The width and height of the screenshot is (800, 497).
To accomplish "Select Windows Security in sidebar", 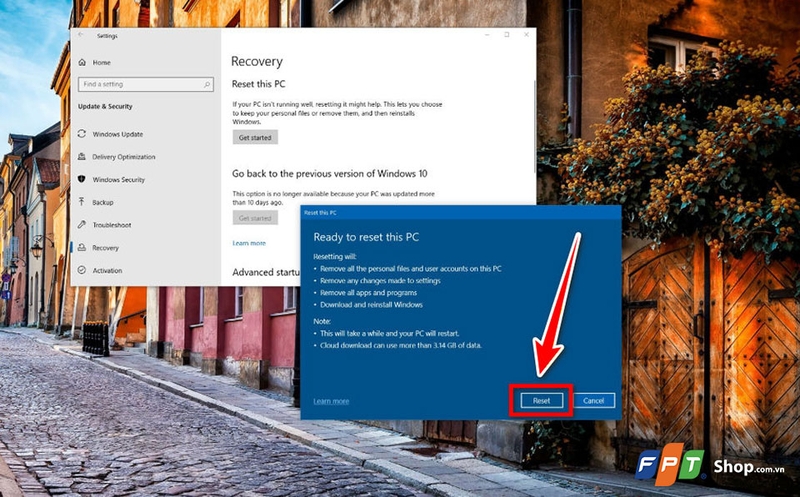I will pos(118,180).
